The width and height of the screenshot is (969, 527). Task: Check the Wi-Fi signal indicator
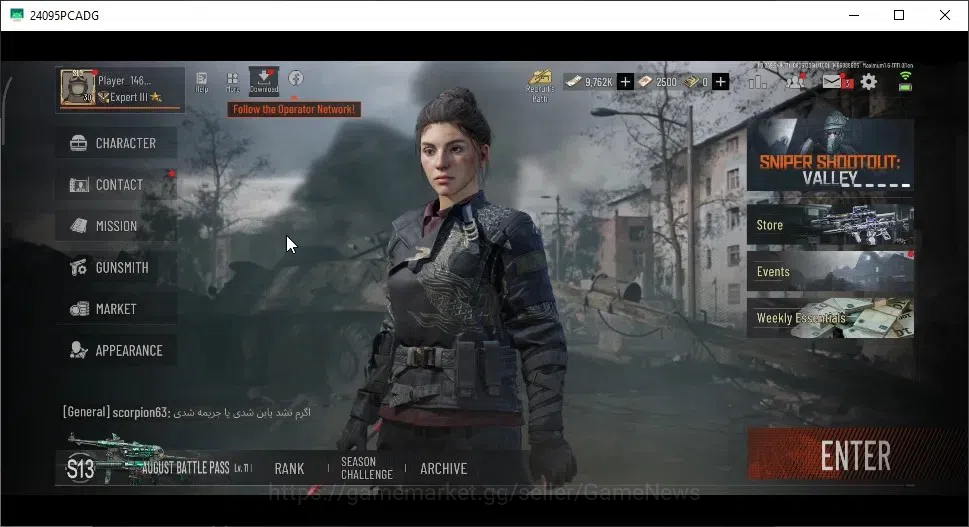[x=905, y=76]
